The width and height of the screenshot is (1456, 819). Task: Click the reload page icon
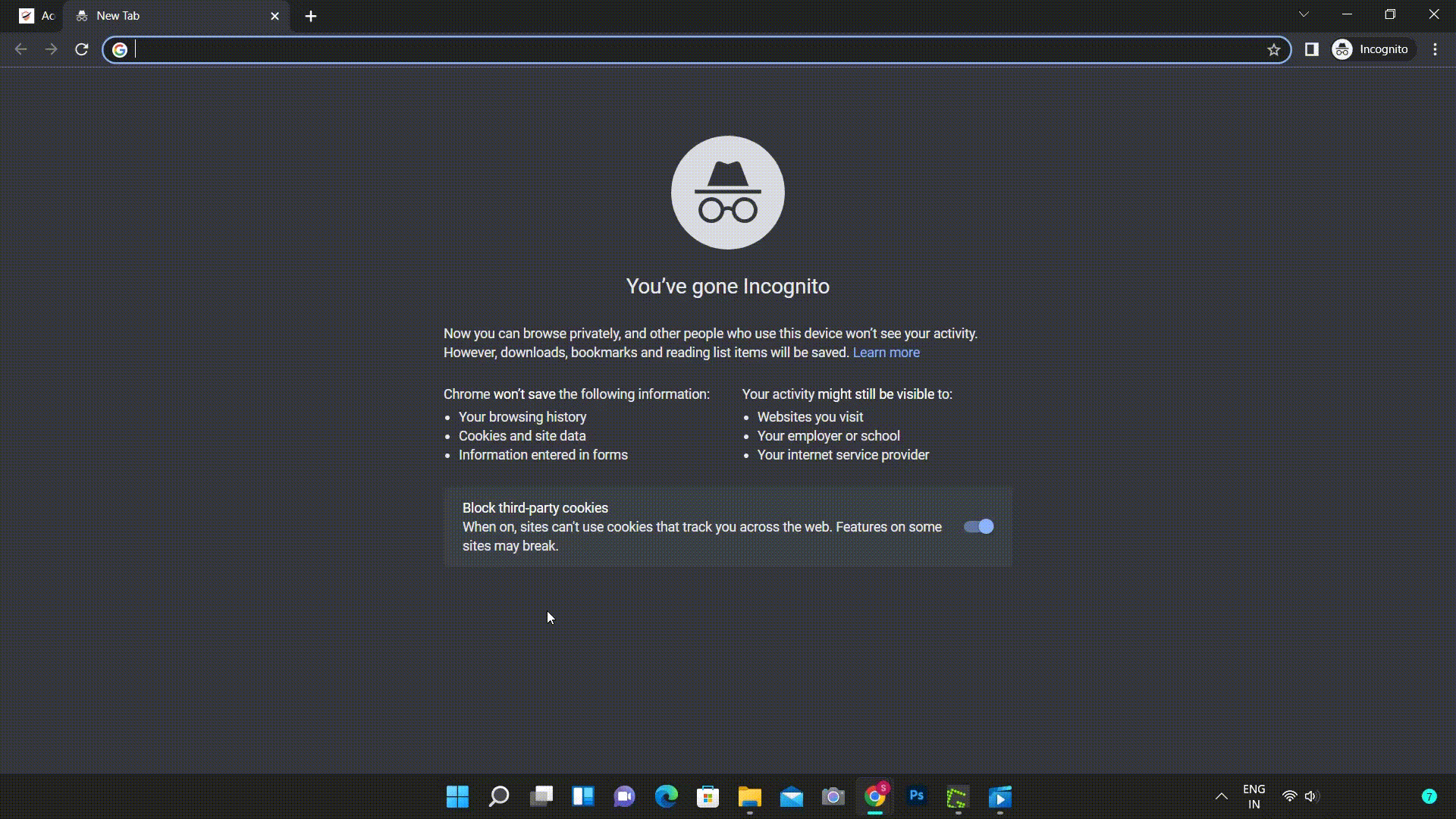click(x=82, y=49)
